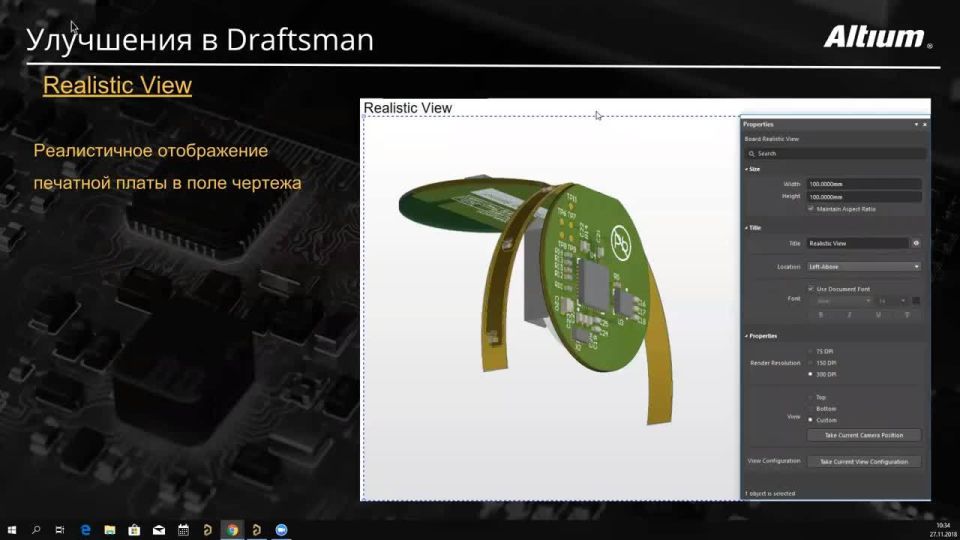Click the Realistic View heading link
Image resolution: width=960 pixels, height=540 pixels.
point(117,85)
